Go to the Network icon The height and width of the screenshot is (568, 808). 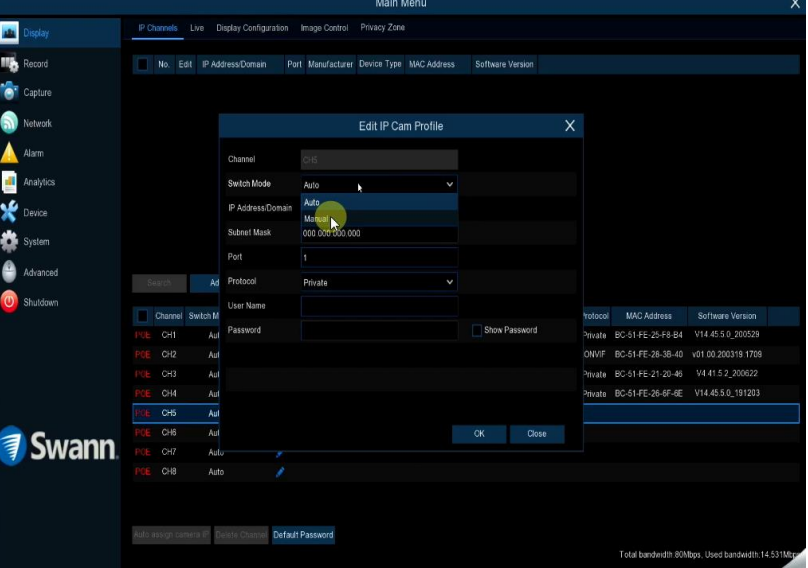pos(10,123)
